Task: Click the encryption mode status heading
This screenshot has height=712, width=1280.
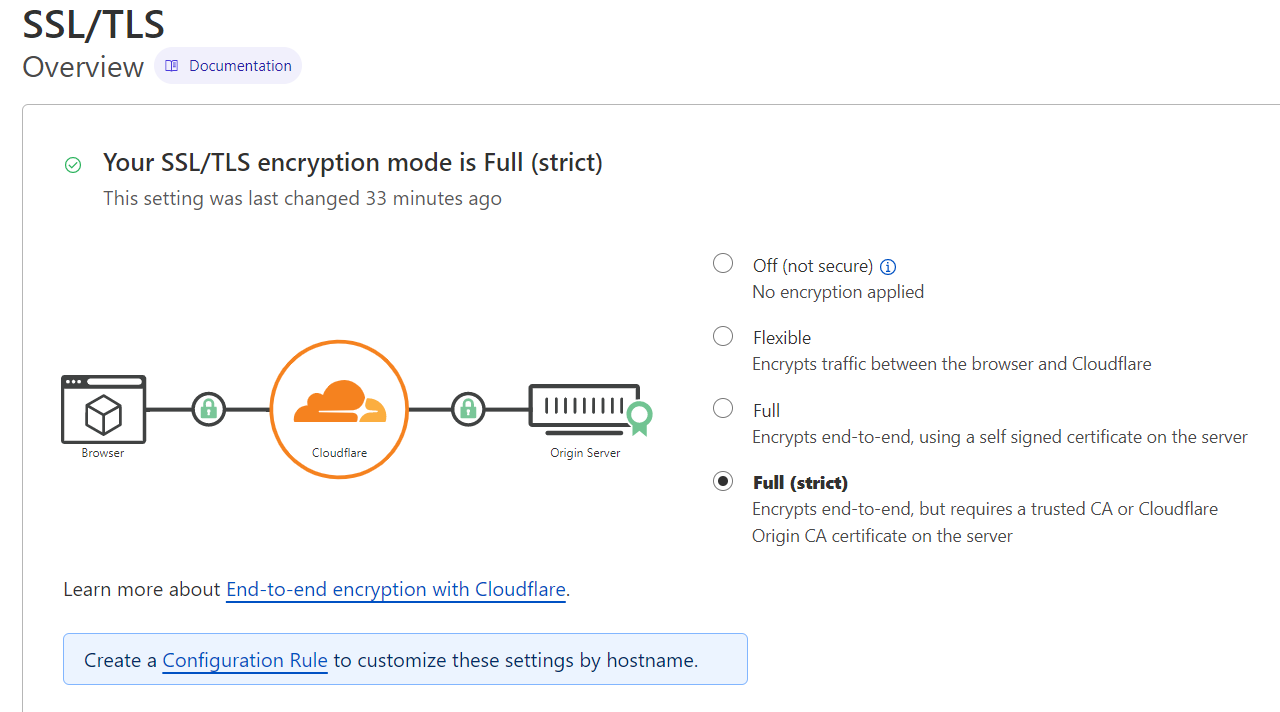Action: coord(353,163)
